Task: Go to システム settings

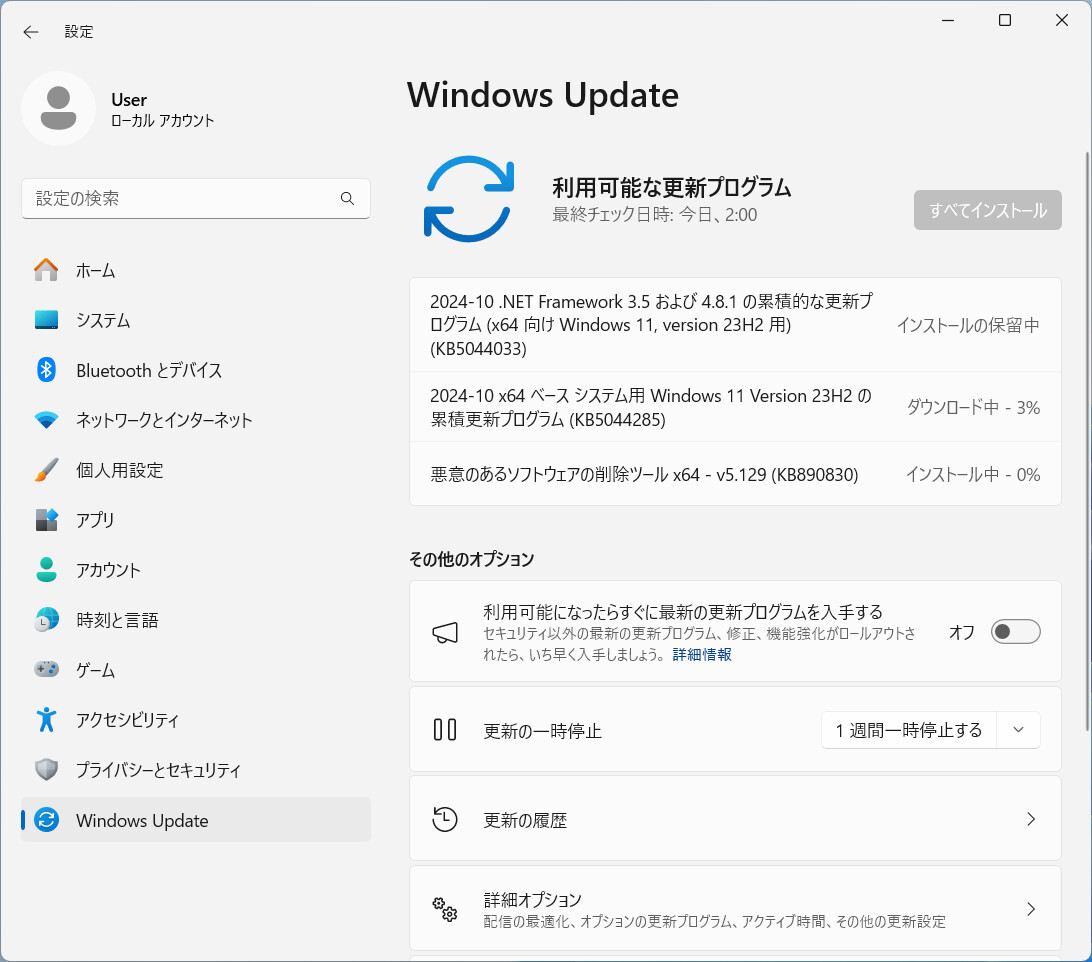Action: pos(196,320)
